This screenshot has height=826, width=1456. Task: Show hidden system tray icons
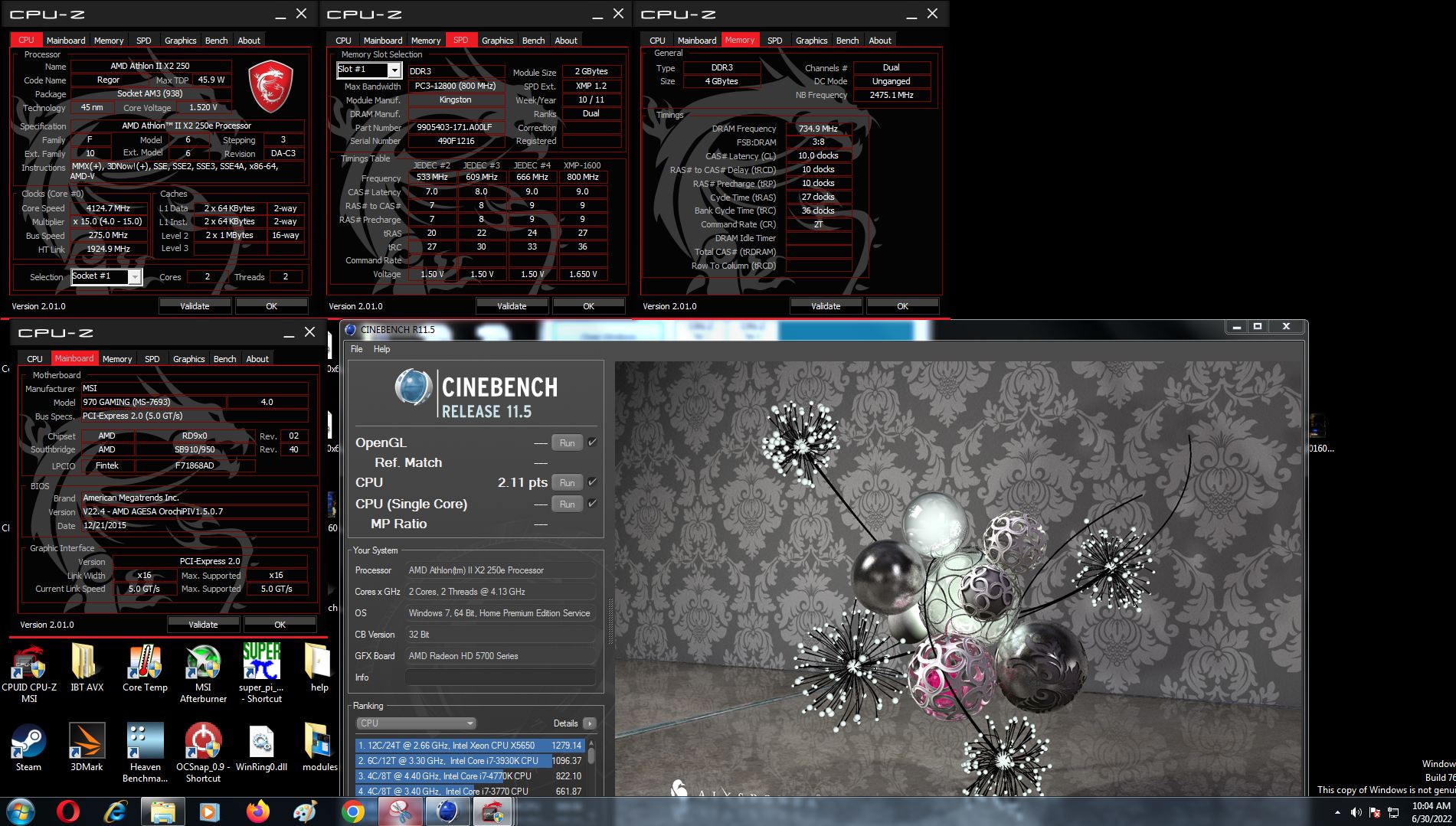click(x=1337, y=812)
